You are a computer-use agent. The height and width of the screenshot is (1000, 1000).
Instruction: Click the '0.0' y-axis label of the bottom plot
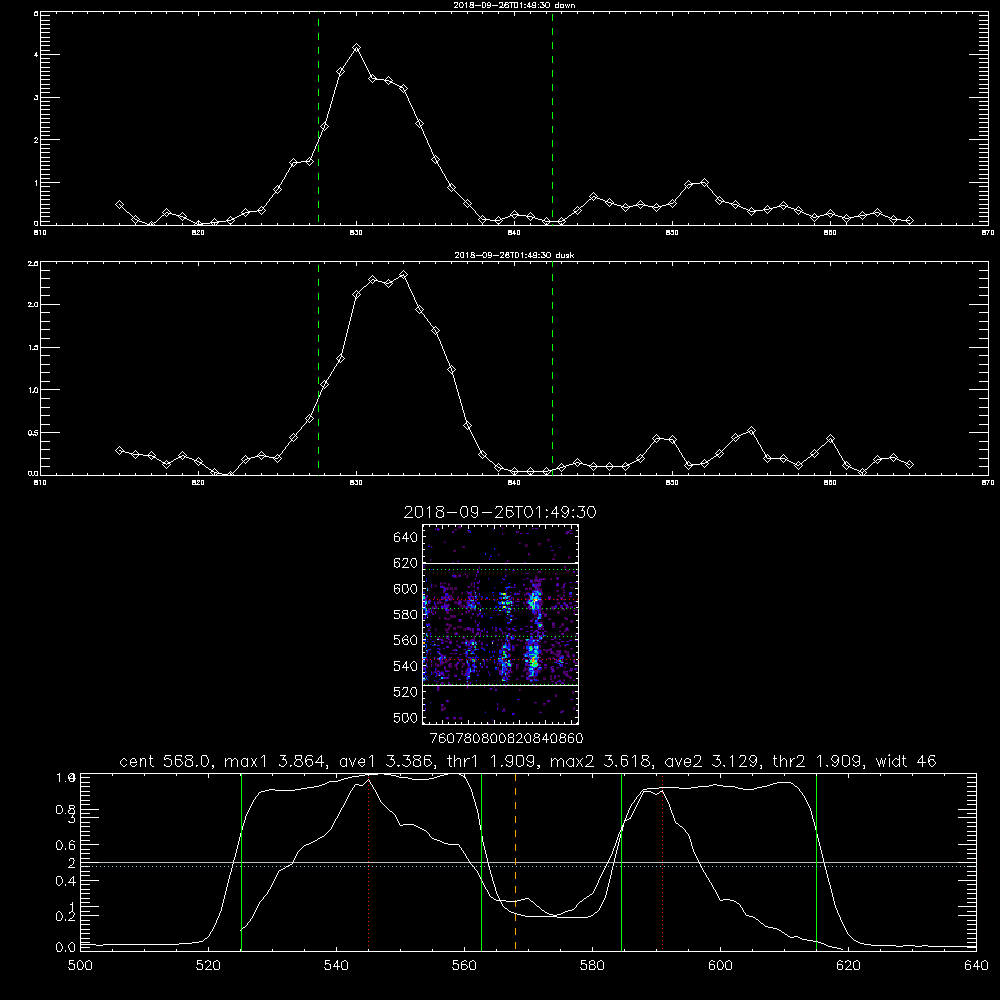coord(66,947)
